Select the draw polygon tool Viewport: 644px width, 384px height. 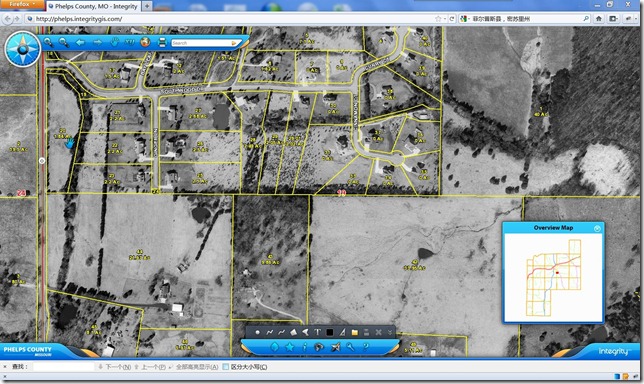[293, 332]
